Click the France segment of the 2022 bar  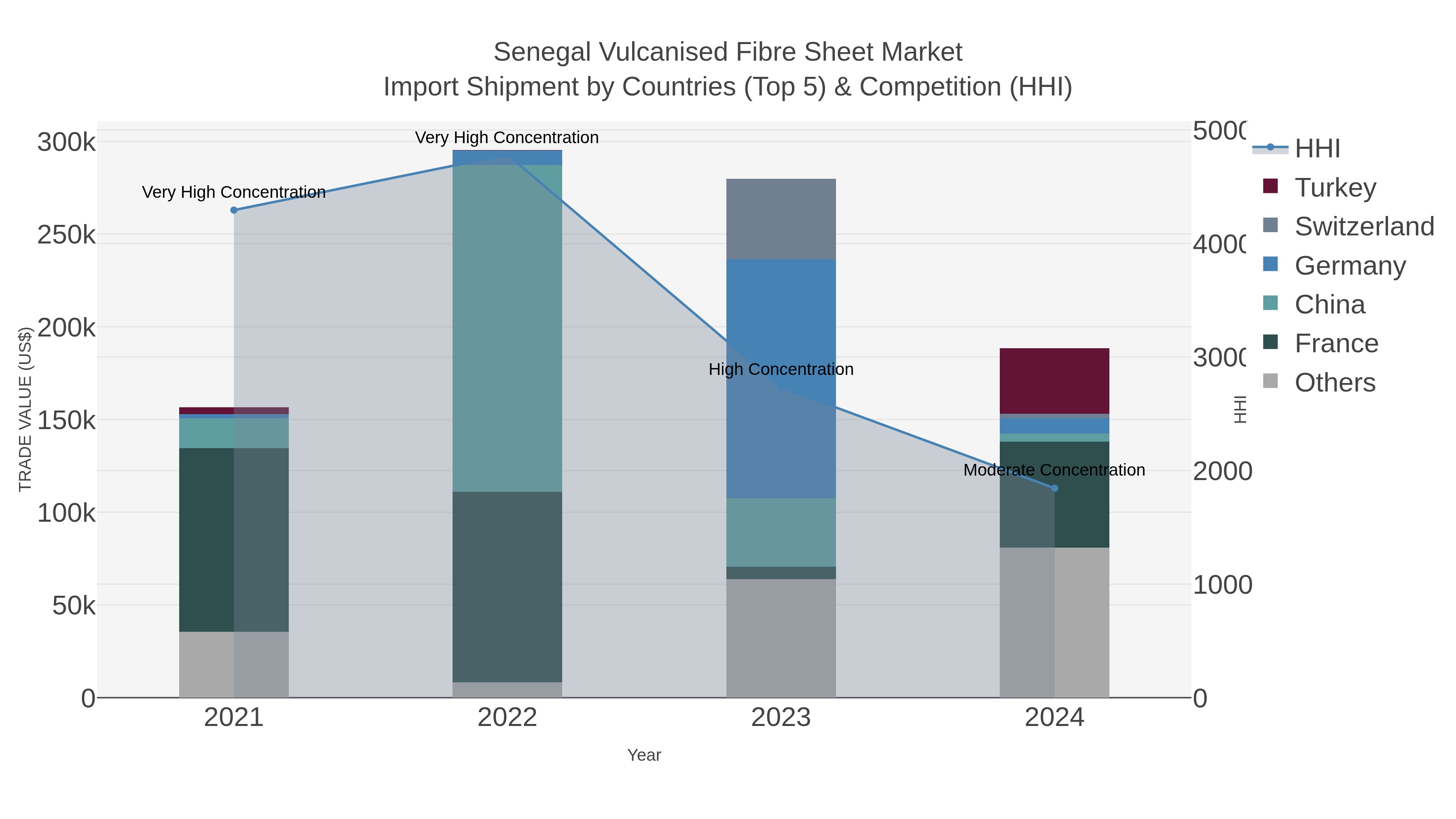(508, 587)
